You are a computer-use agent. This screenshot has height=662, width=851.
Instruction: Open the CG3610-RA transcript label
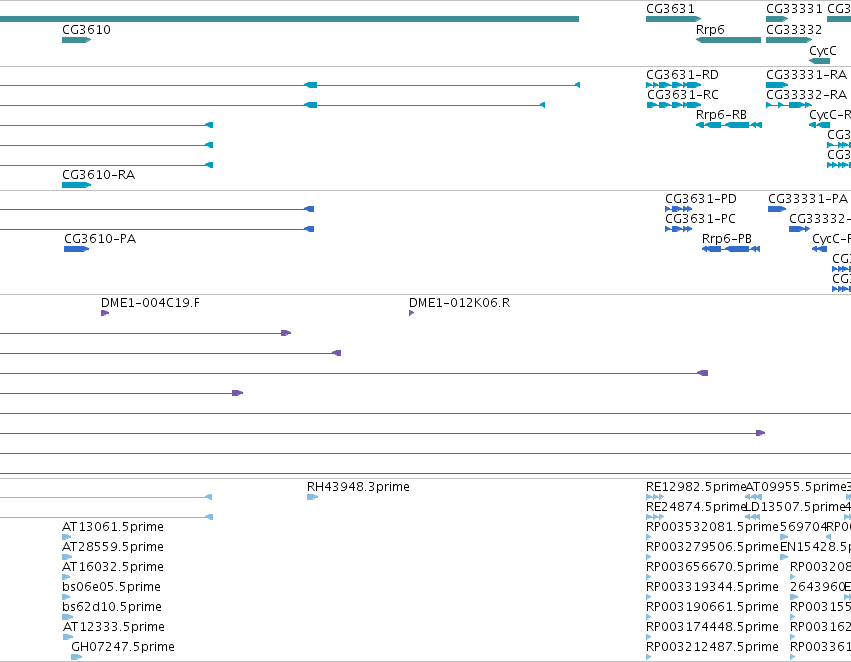99,175
